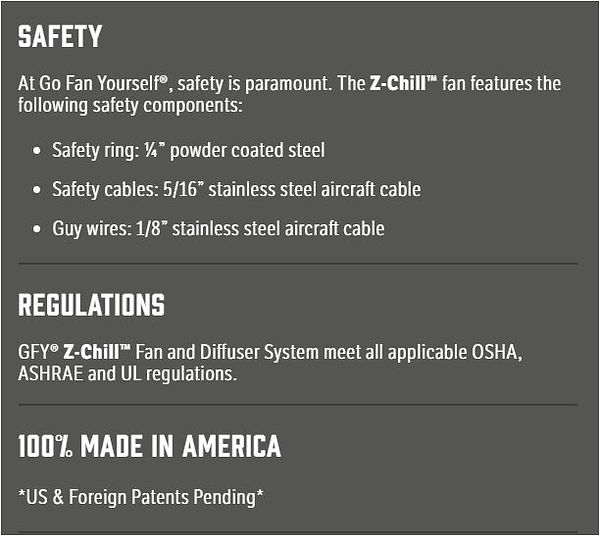Image resolution: width=600 pixels, height=536 pixels.
Task: Click "ASHRAE and UL regulations." text line
Action: (x=127, y=374)
